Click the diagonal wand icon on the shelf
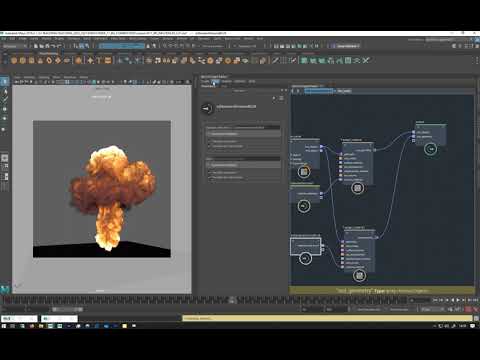Viewport: 480px width, 360px height. pos(275,60)
